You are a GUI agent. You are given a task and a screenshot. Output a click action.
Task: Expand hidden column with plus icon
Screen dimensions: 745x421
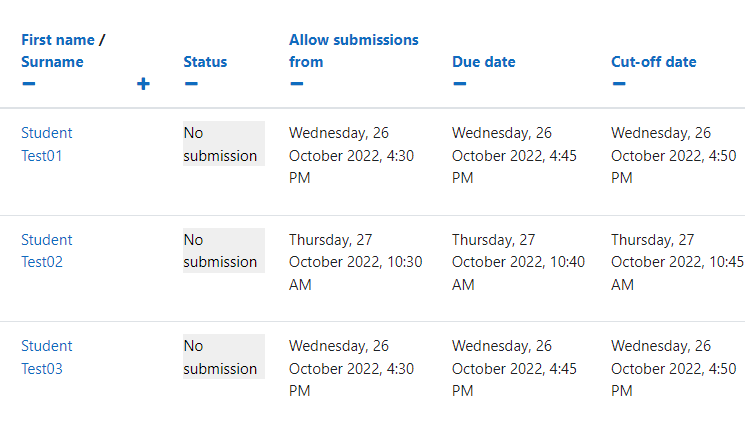[x=143, y=84]
